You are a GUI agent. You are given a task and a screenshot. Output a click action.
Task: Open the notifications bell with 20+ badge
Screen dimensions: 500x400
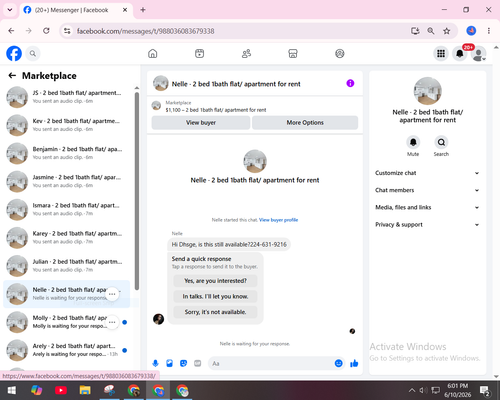[x=460, y=54]
